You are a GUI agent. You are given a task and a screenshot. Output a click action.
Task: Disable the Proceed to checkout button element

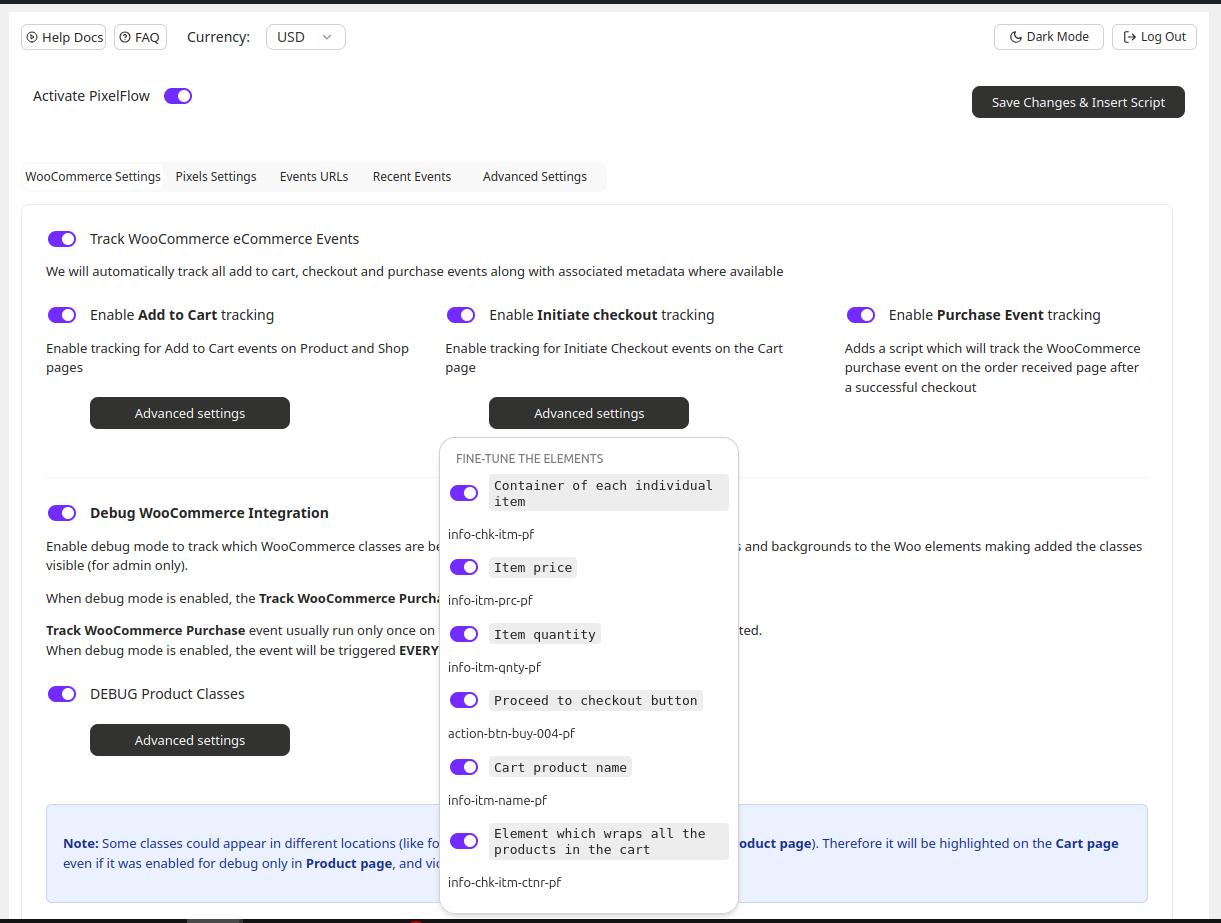tap(464, 700)
